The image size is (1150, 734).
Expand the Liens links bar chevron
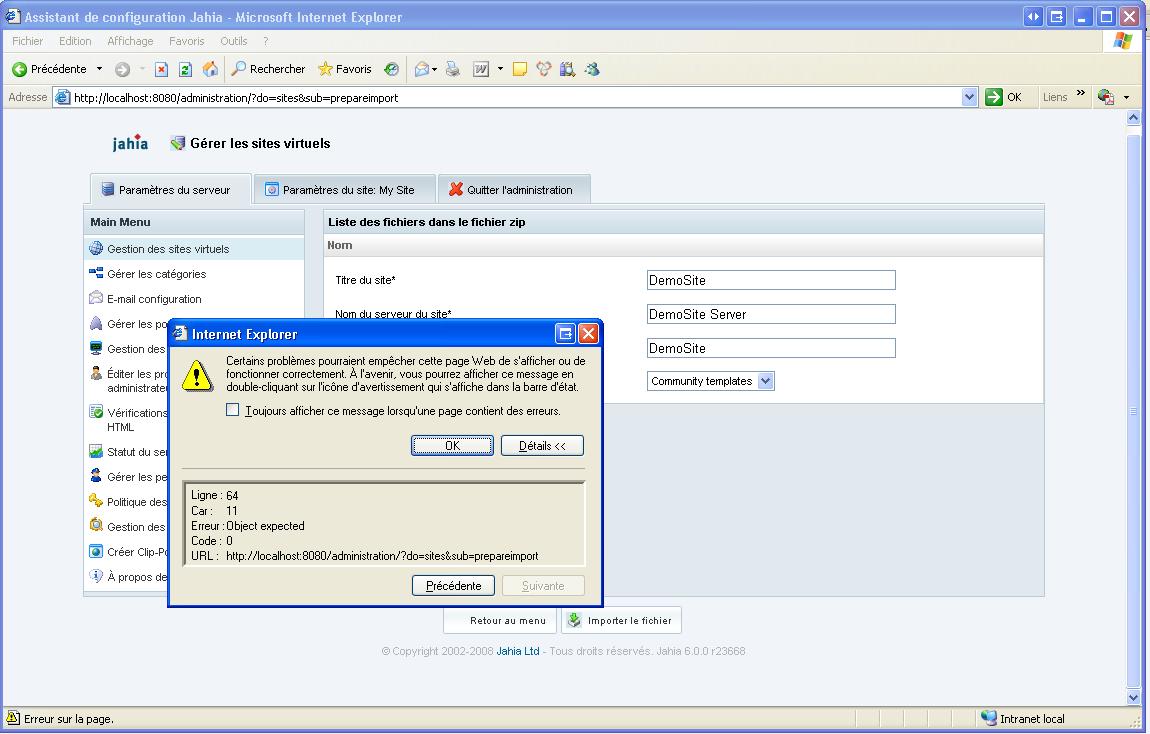pyautogui.click(x=1080, y=93)
